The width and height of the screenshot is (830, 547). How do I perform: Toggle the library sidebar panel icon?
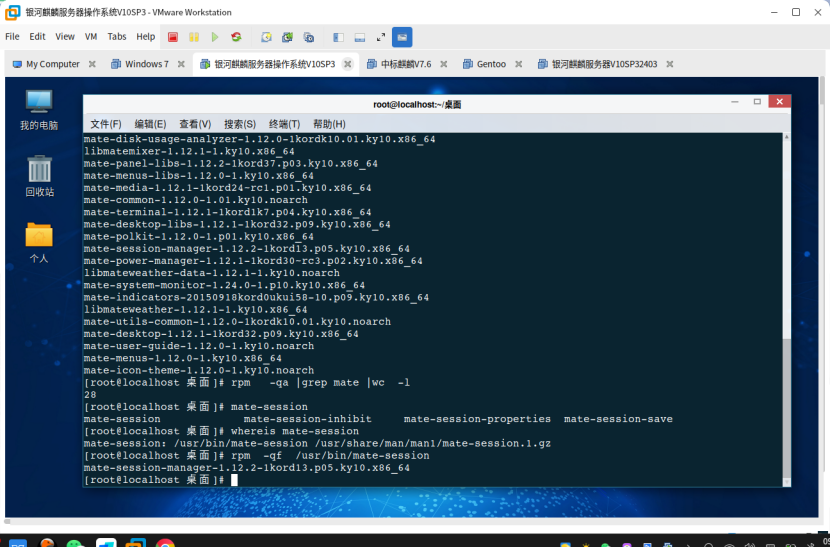pos(338,37)
